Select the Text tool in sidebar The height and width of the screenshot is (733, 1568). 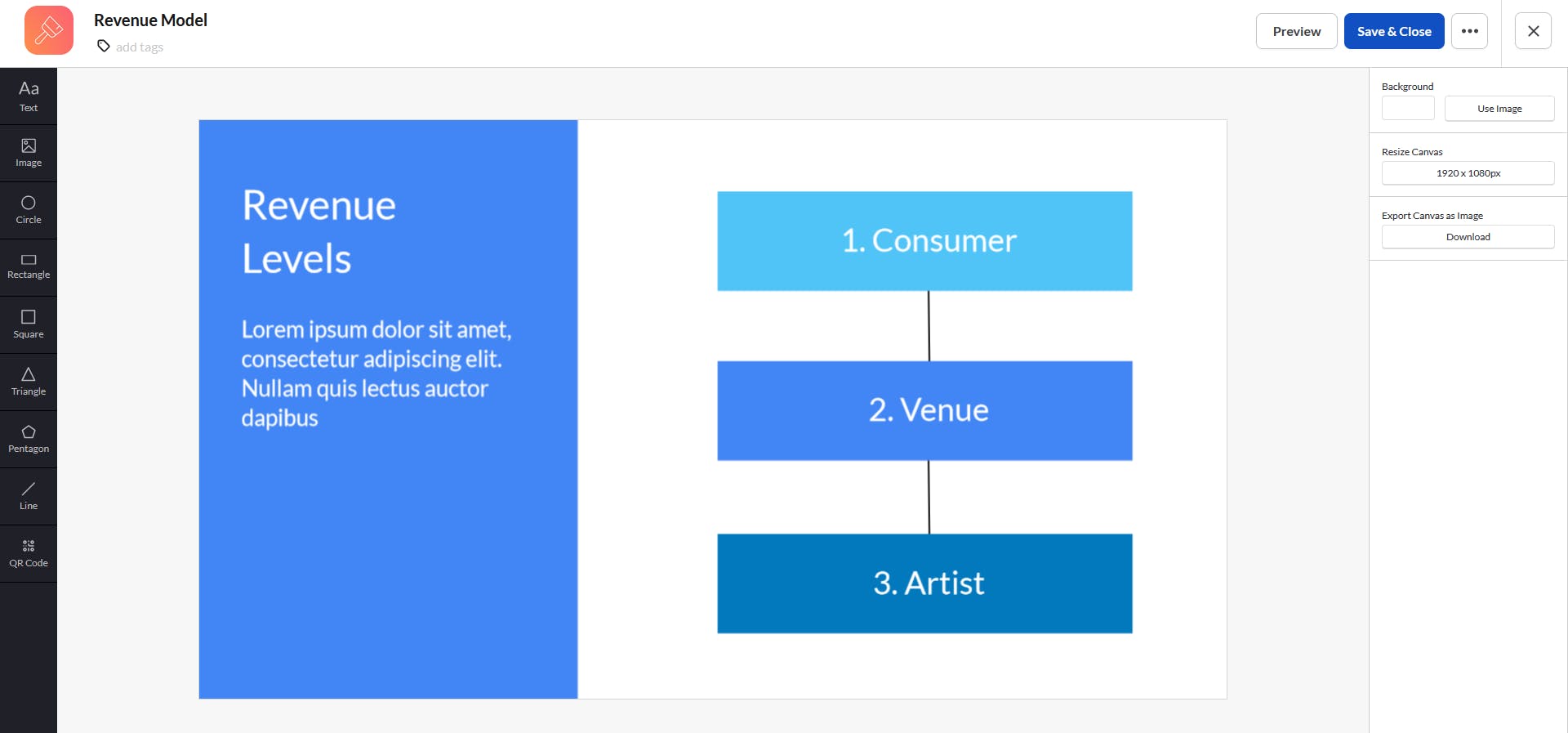click(29, 96)
